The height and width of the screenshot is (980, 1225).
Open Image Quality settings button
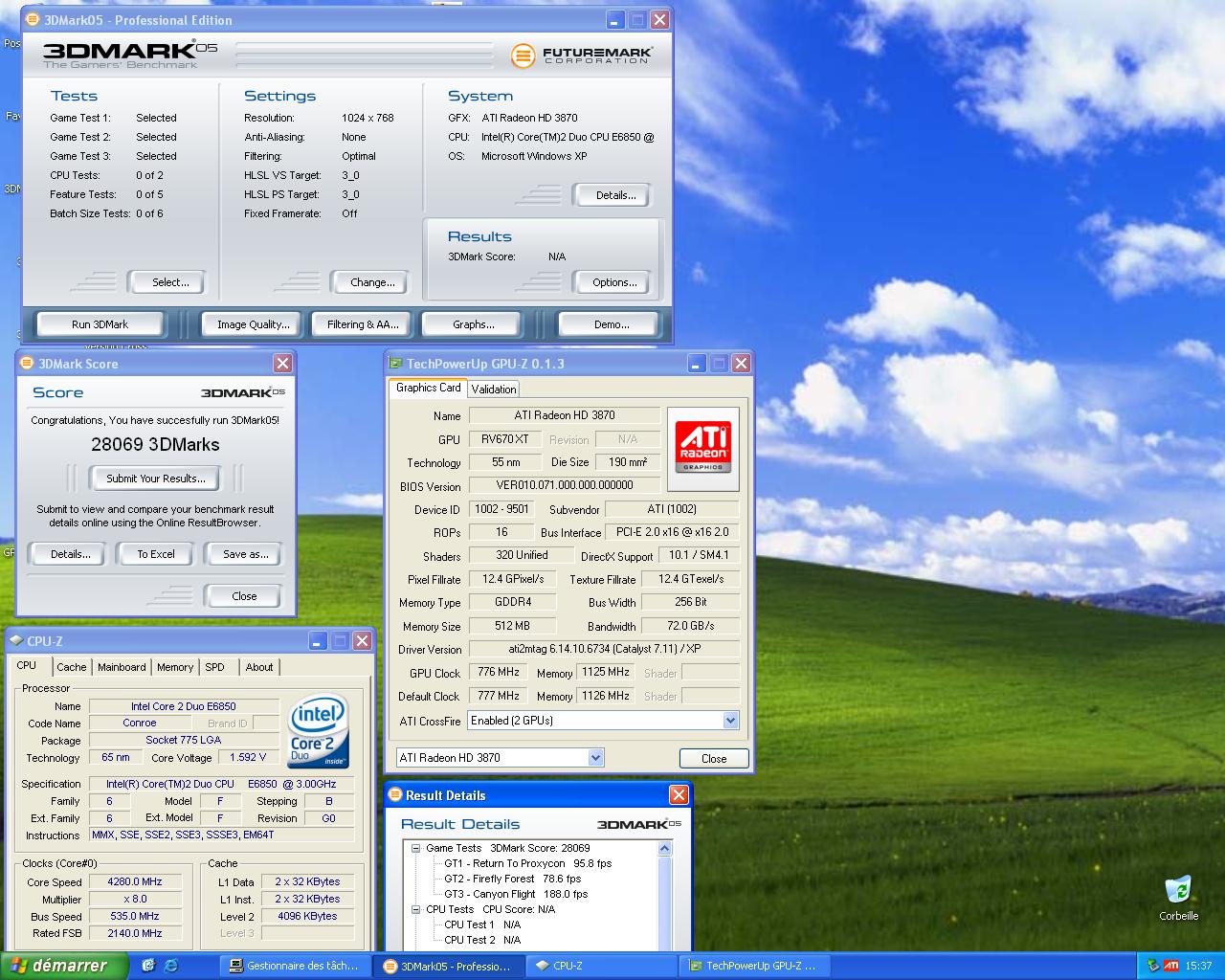pyautogui.click(x=253, y=324)
